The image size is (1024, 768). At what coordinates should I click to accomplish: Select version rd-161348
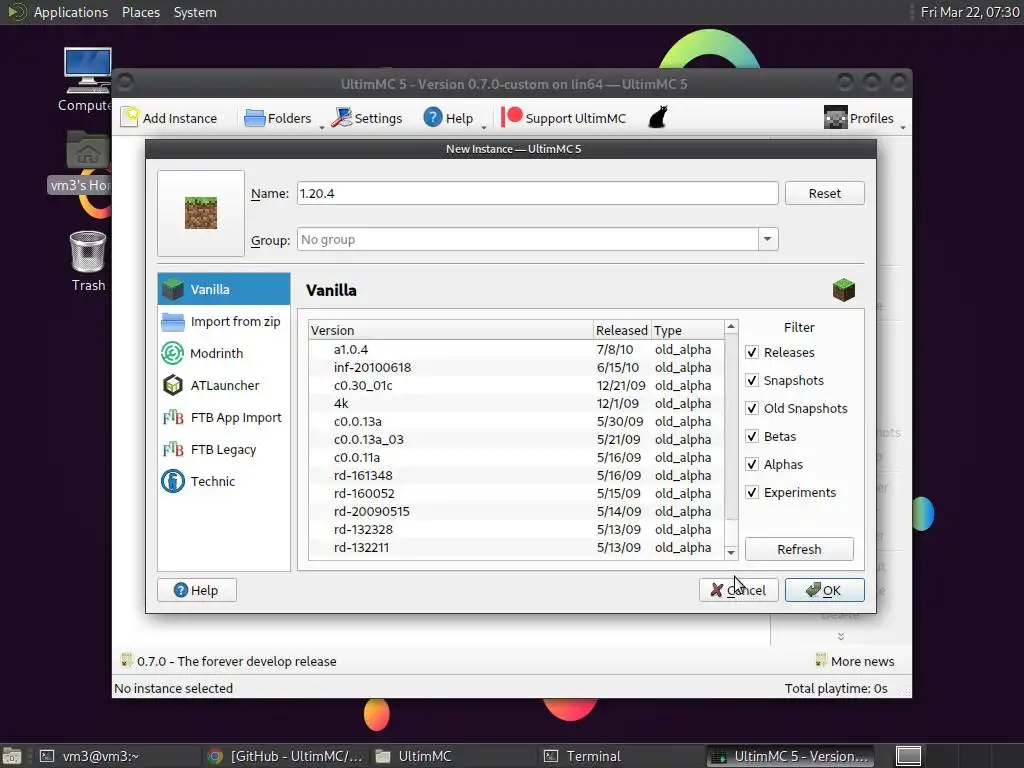[516, 475]
